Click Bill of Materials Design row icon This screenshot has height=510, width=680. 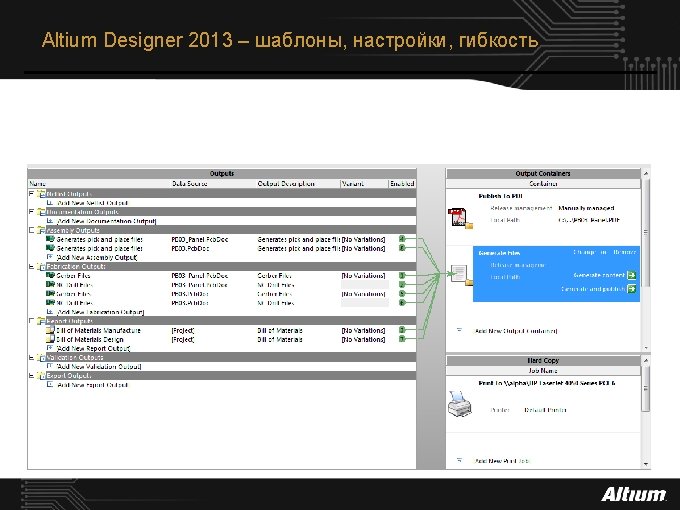coord(50,339)
